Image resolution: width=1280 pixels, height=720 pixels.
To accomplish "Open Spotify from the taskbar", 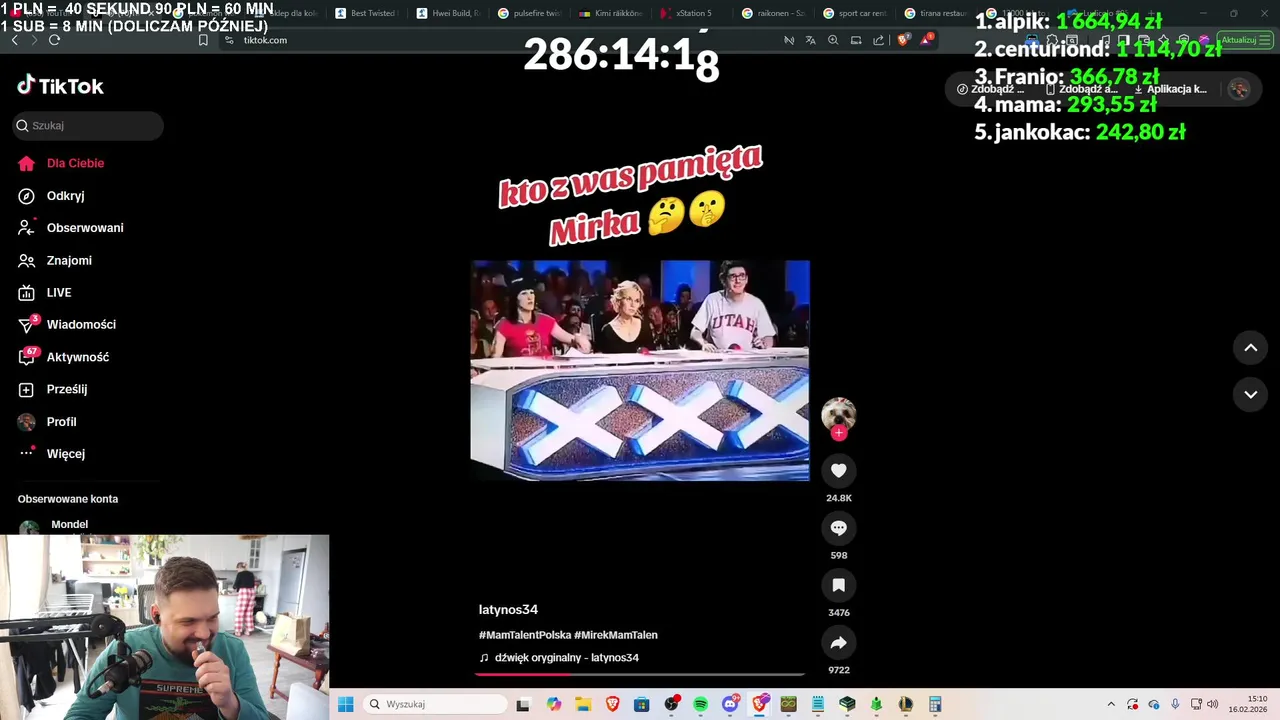I will 700,704.
